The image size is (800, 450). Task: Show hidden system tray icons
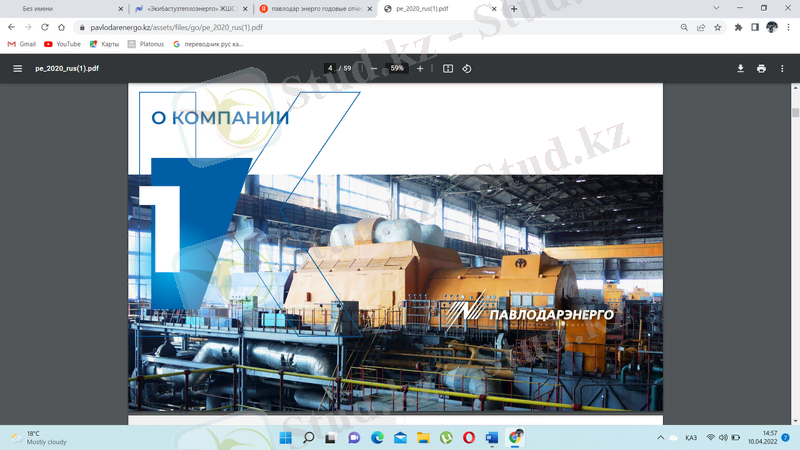click(x=661, y=438)
